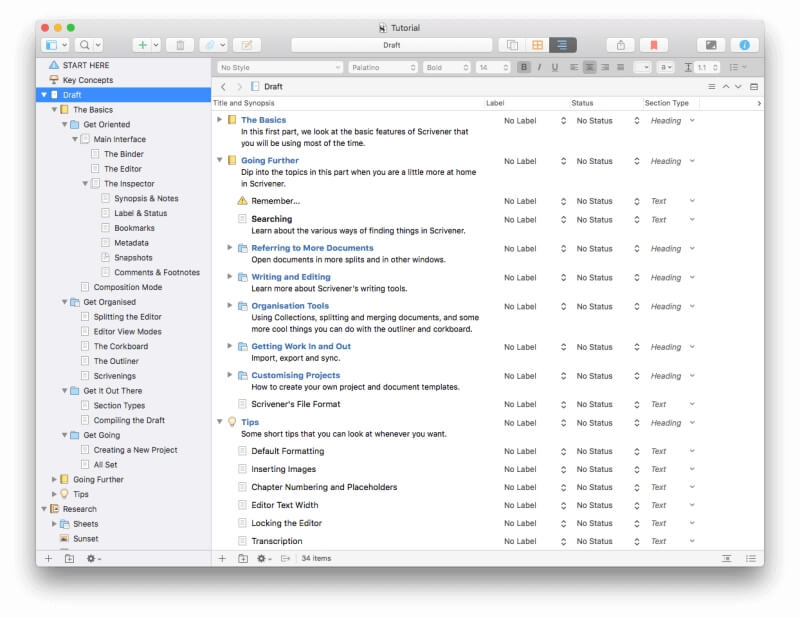Switch to Scrivenings document view mode
This screenshot has width=800, height=618.
point(512,45)
